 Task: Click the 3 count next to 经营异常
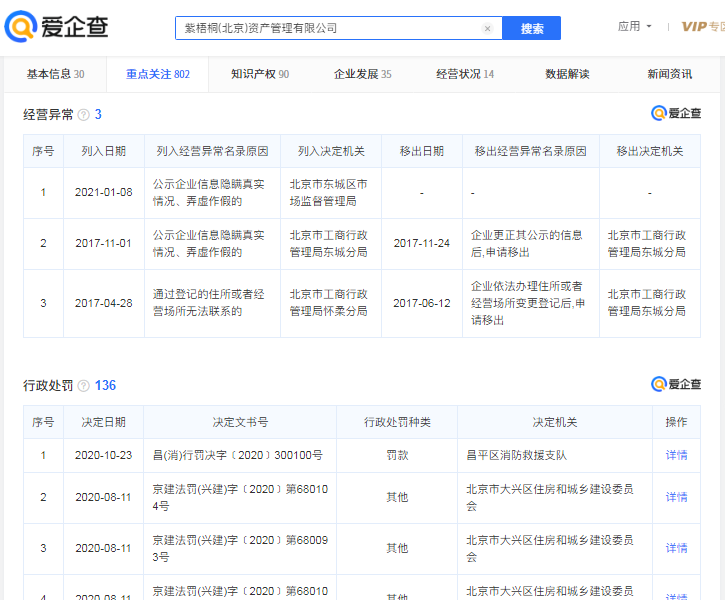coord(98,115)
